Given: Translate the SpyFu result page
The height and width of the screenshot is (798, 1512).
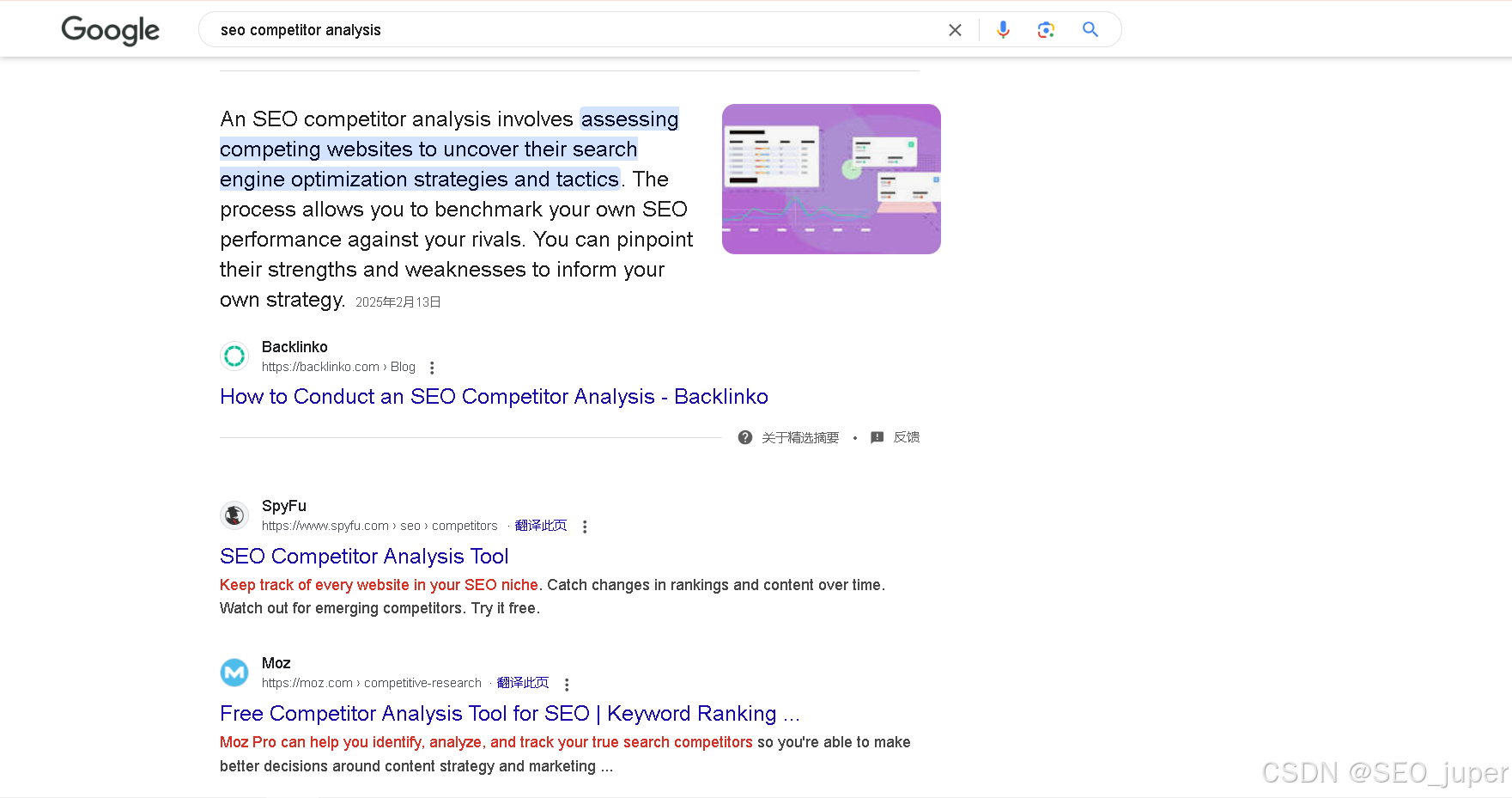Looking at the screenshot, I should pos(541,526).
